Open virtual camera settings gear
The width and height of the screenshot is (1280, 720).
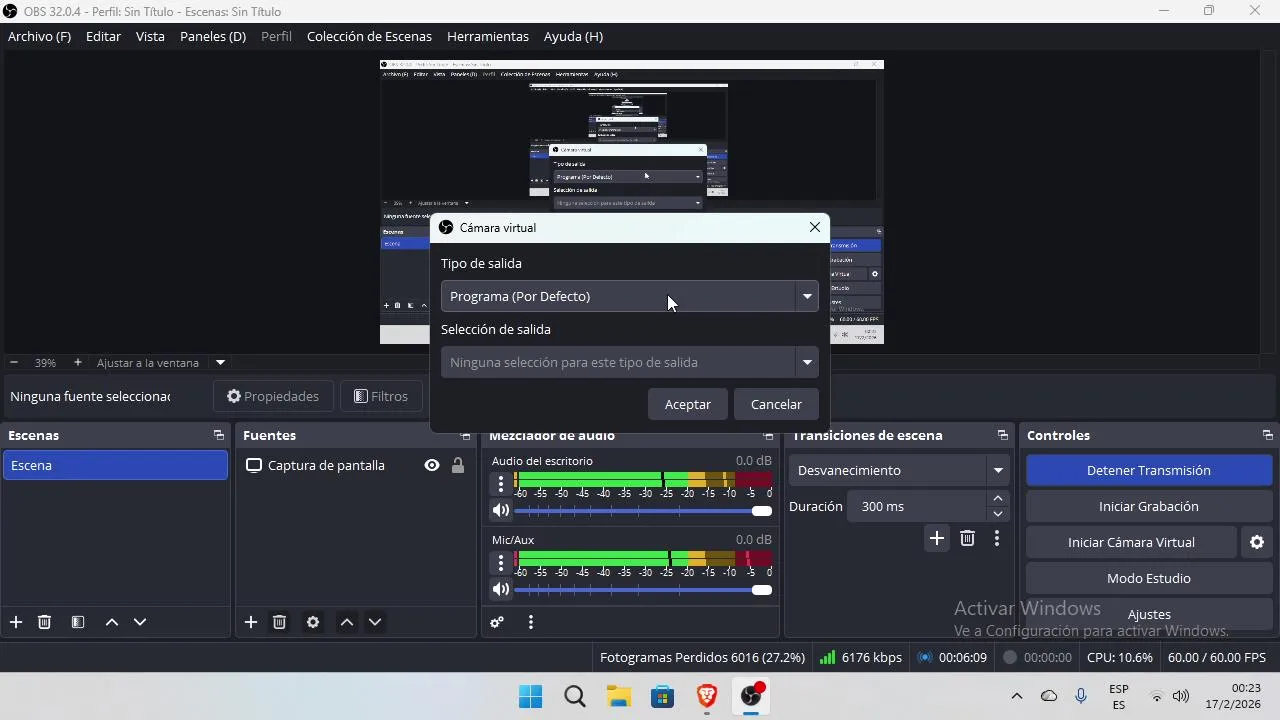(x=1257, y=542)
